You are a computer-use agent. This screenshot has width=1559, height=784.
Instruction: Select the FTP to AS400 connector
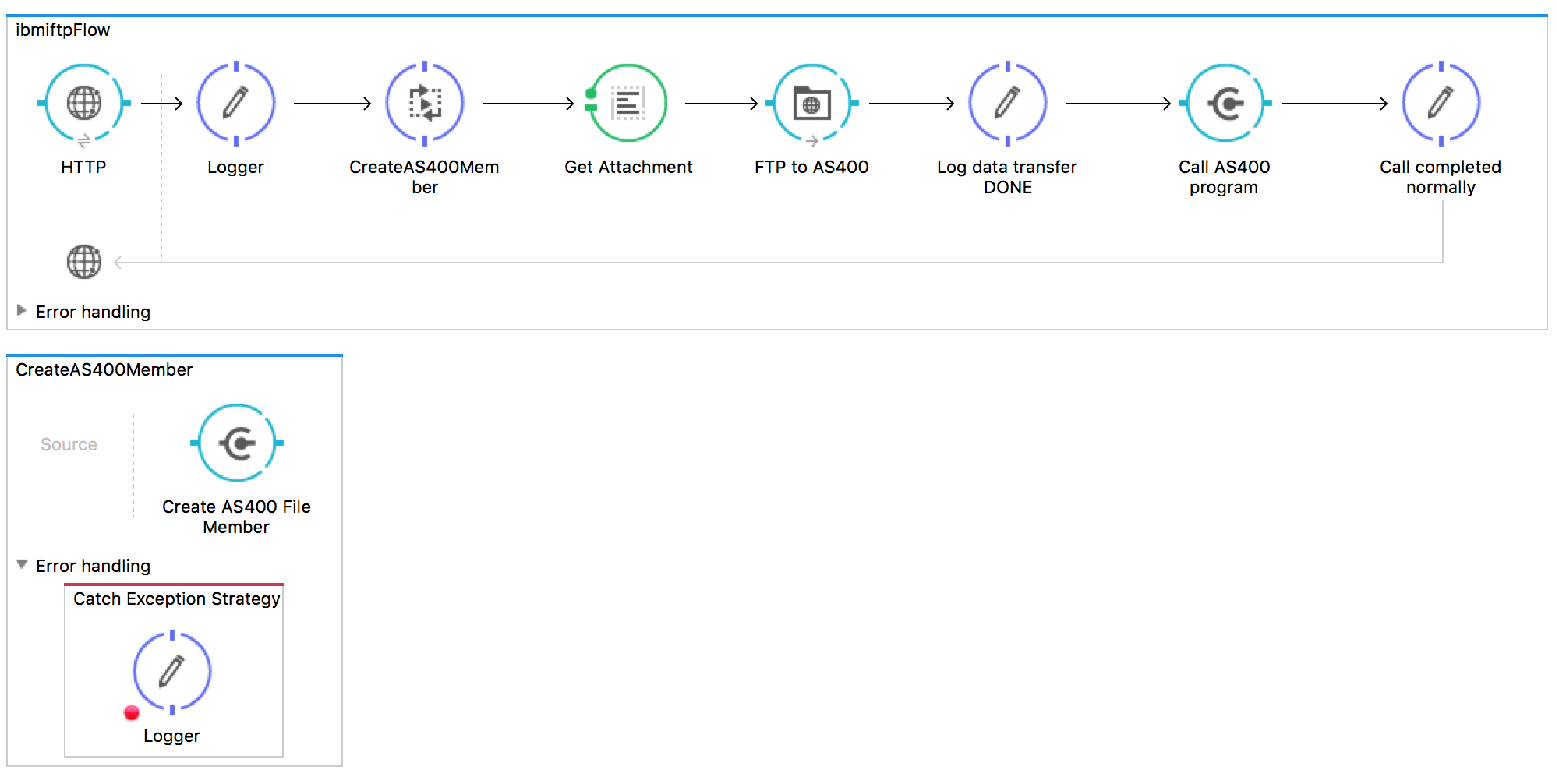[x=811, y=103]
